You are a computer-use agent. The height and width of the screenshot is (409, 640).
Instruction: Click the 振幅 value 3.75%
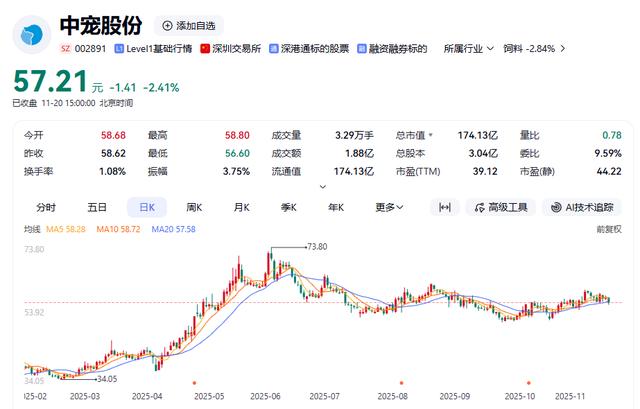pyautogui.click(x=236, y=171)
